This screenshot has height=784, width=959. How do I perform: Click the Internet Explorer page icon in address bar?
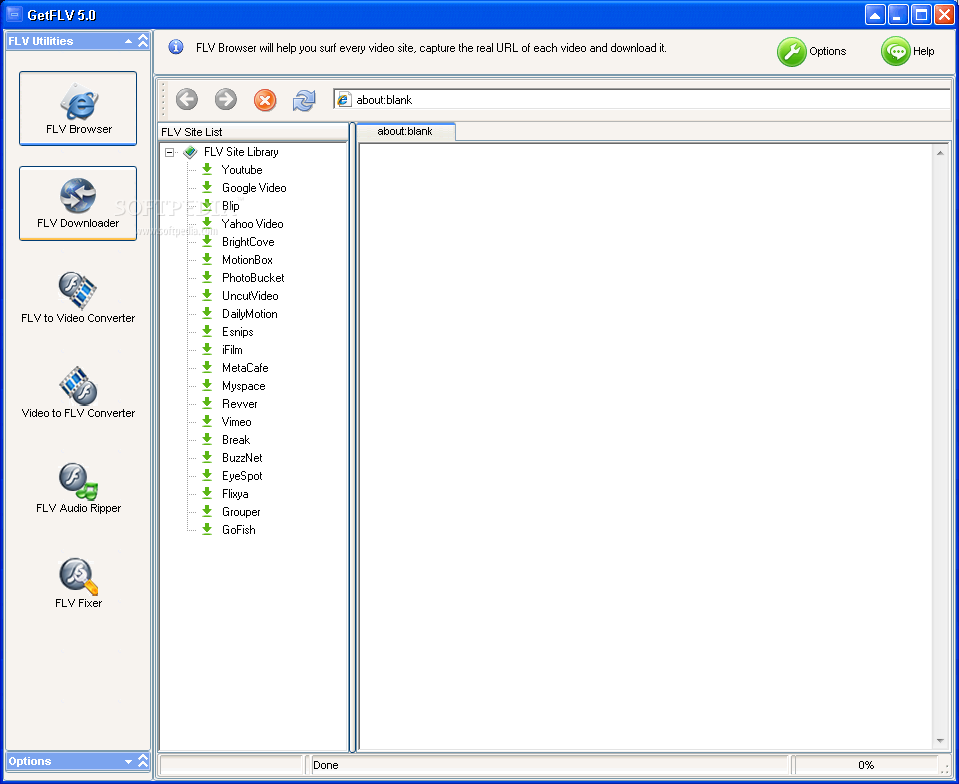point(344,99)
